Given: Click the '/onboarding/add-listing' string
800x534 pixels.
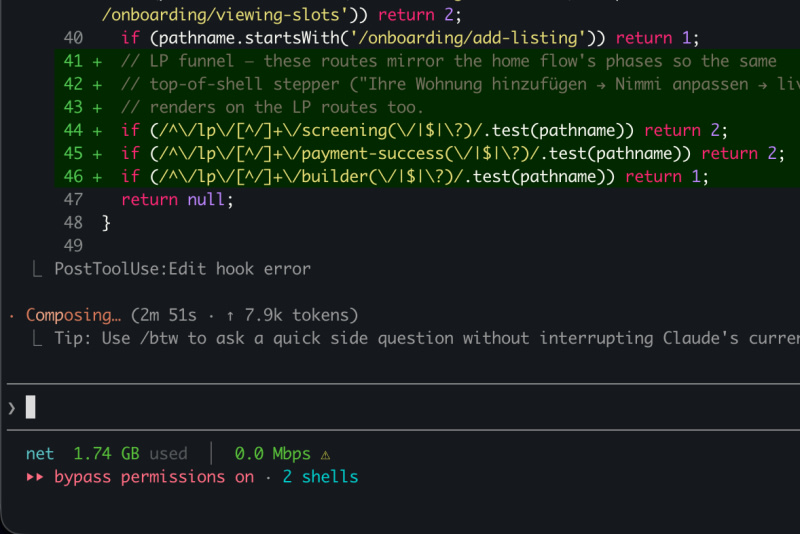Looking at the screenshot, I should pos(467,38).
